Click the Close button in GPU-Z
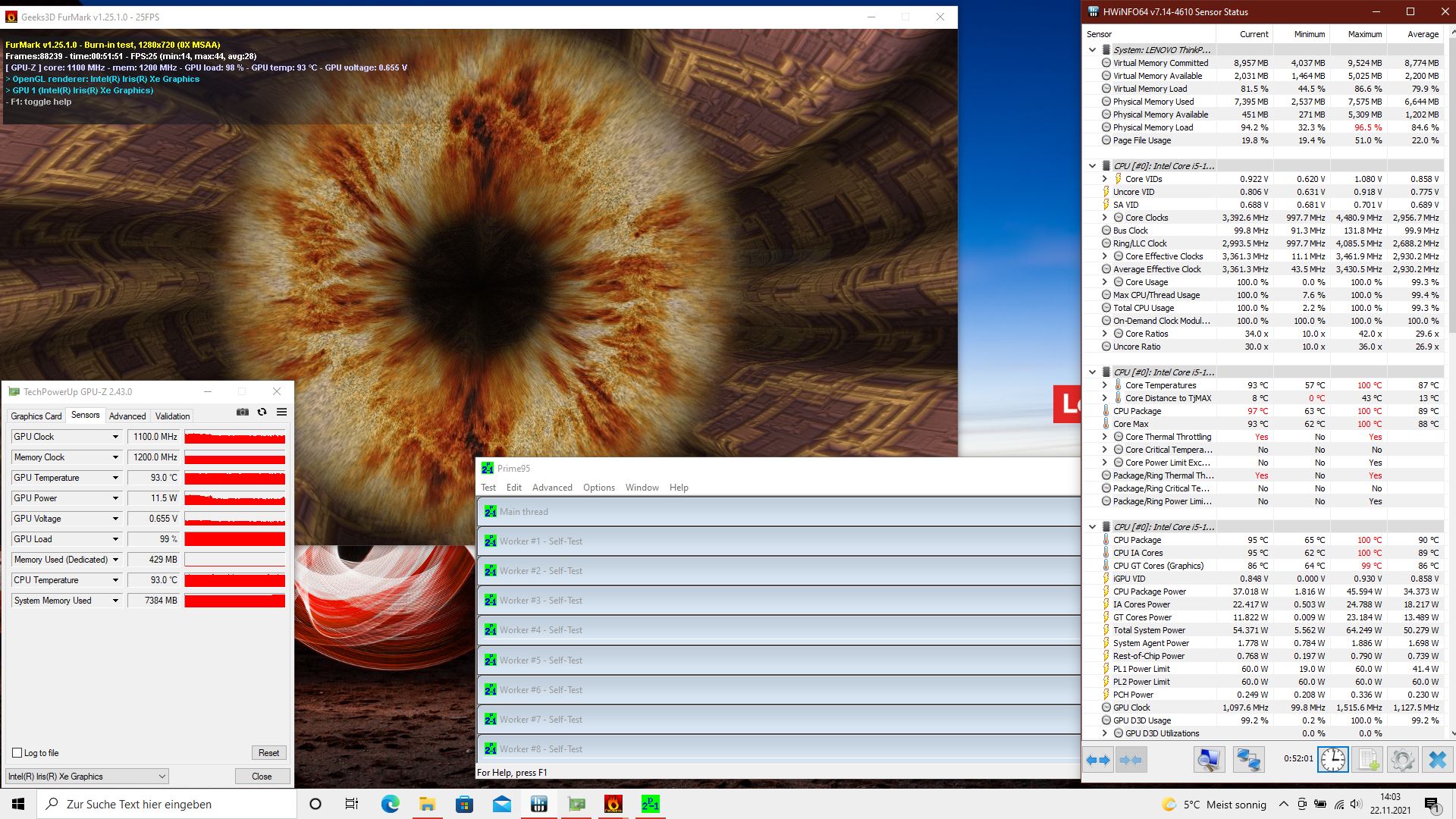1456x819 pixels. pos(262,777)
